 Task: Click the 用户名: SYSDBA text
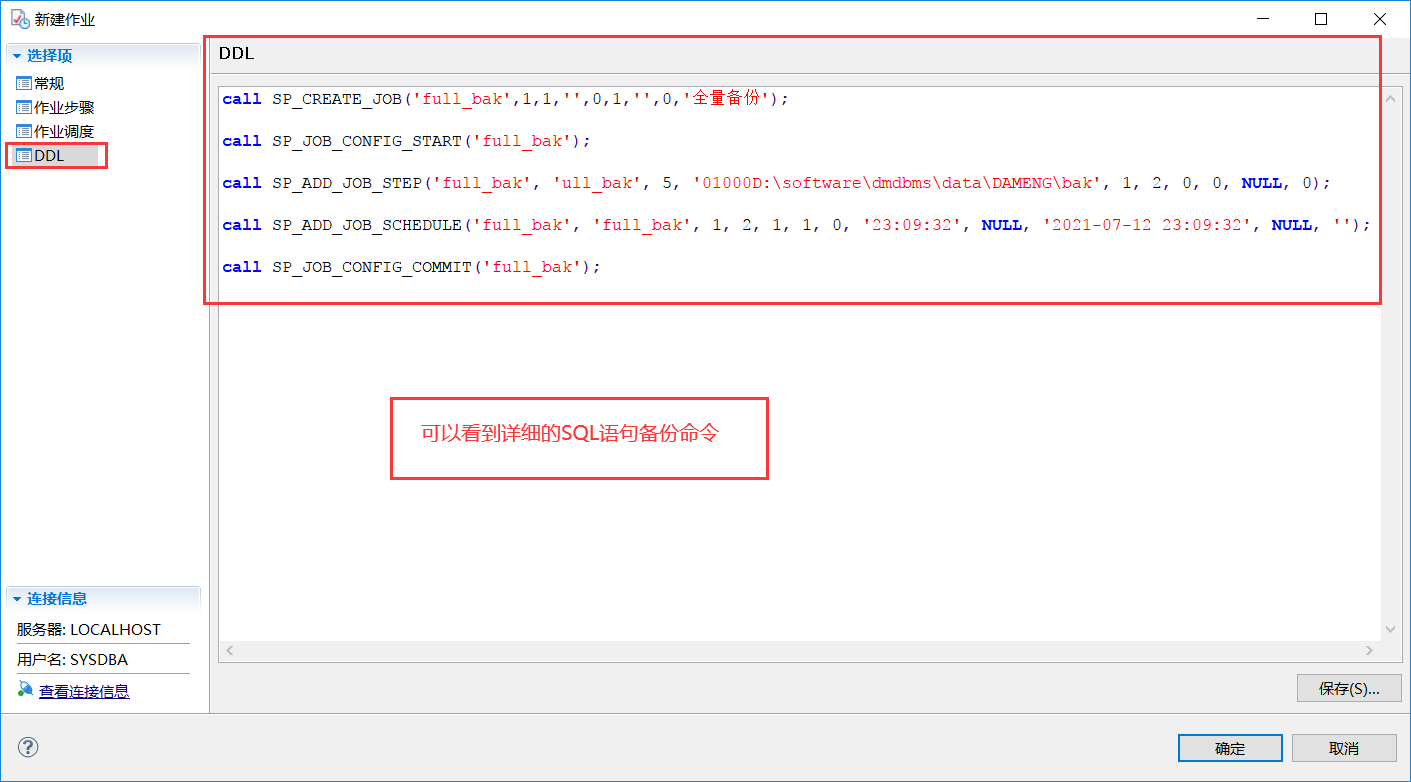72,660
